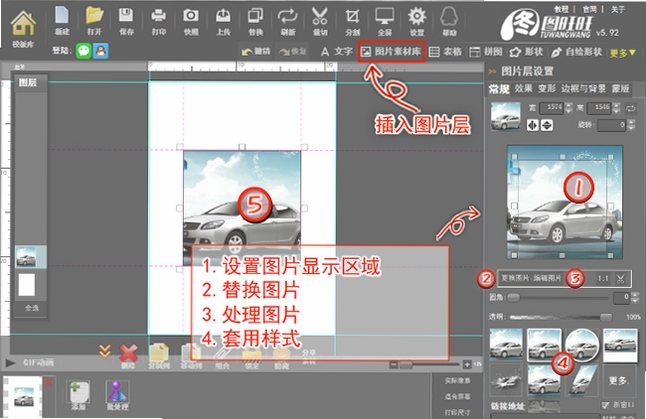Click the 替换 replace icon
Screen dimensions: 646x419
pyautogui.click(x=255, y=16)
